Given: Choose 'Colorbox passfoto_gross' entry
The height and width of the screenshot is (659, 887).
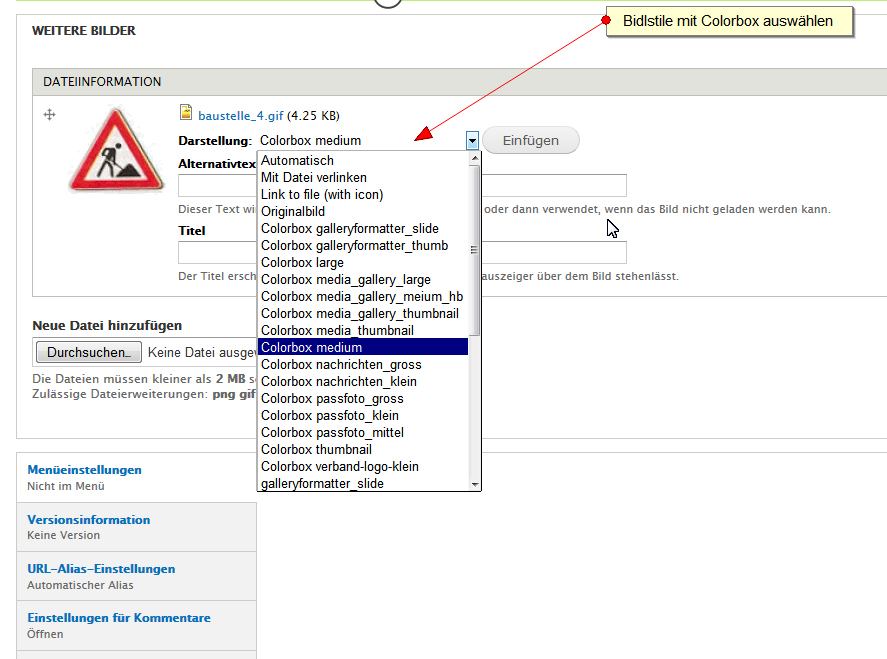Looking at the screenshot, I should (x=332, y=398).
